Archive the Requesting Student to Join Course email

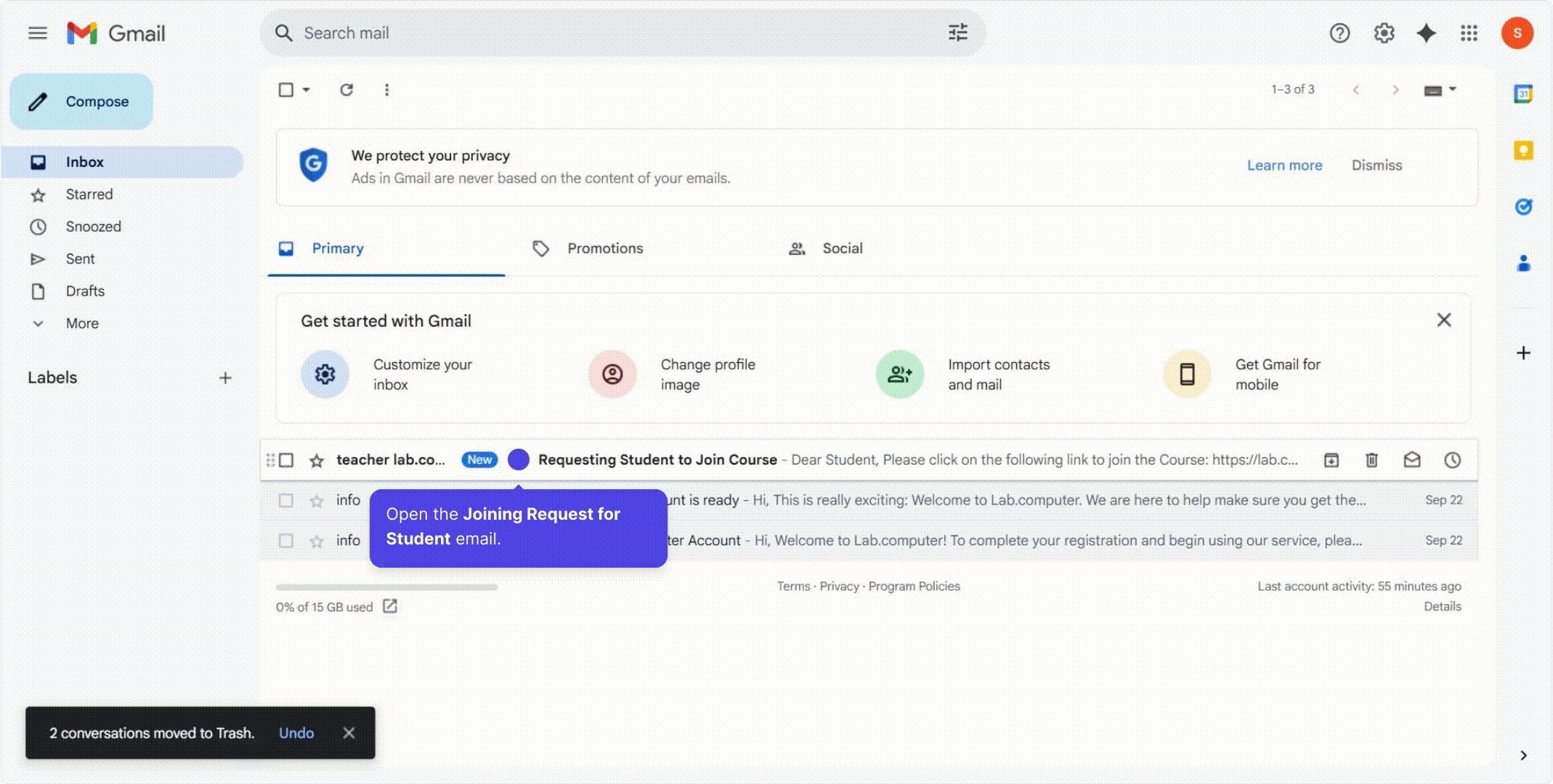coord(1331,460)
